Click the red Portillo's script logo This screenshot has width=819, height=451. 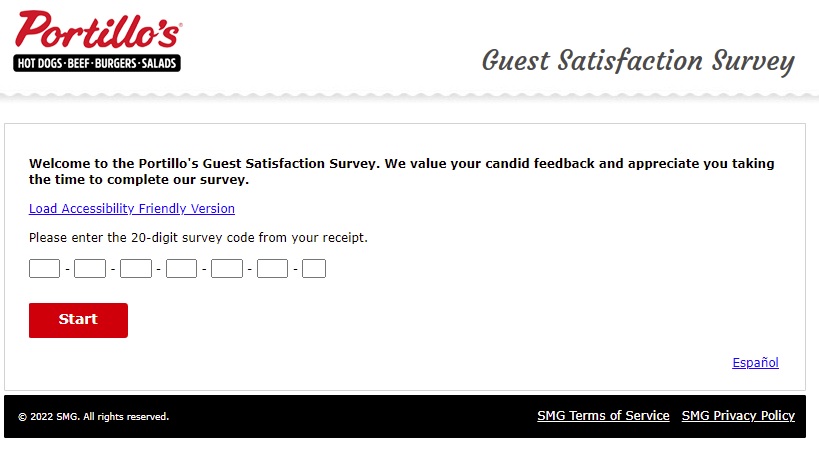98,30
